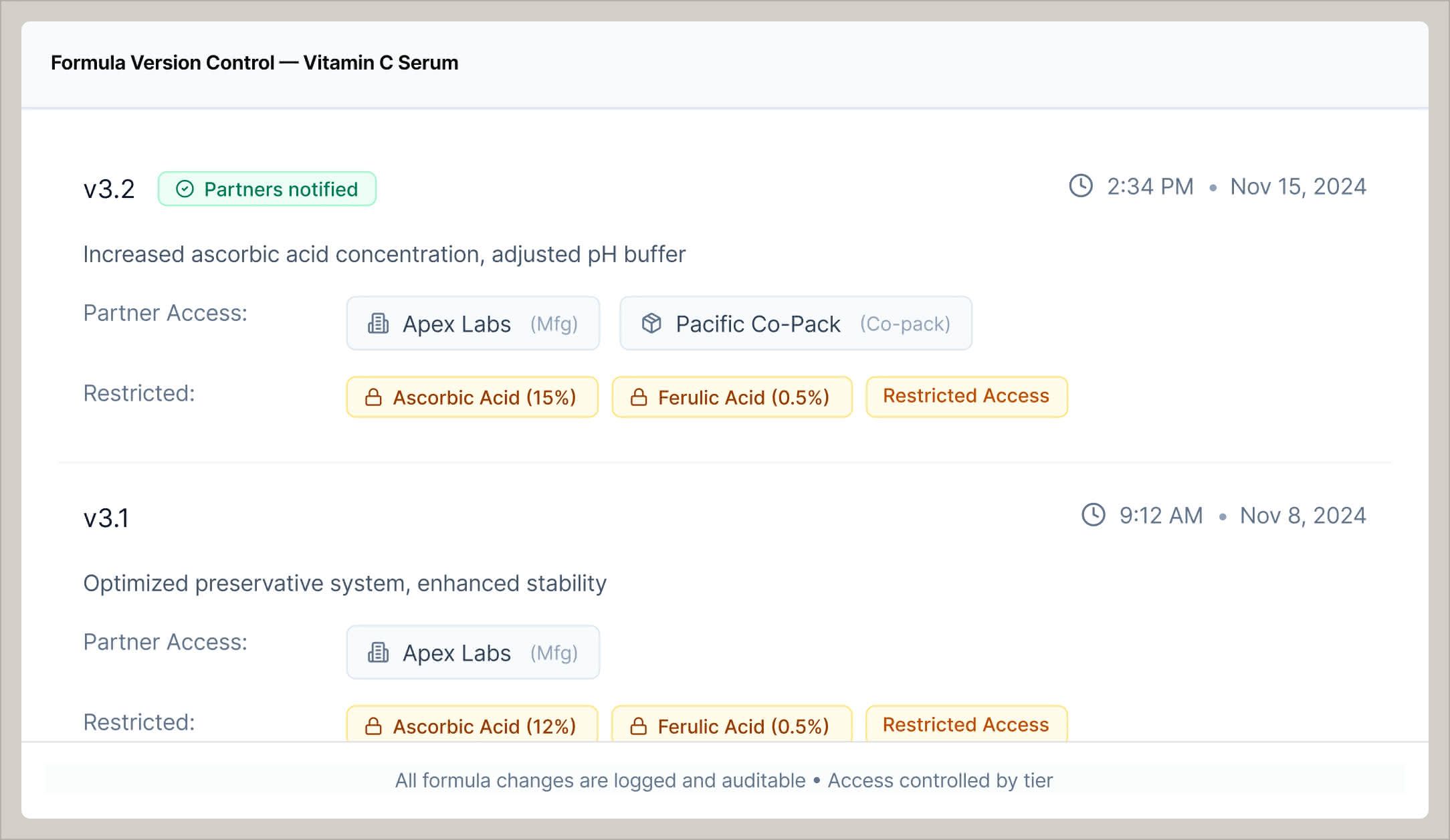
Task: Click the clock icon next to 2:34 PM
Action: (1081, 187)
